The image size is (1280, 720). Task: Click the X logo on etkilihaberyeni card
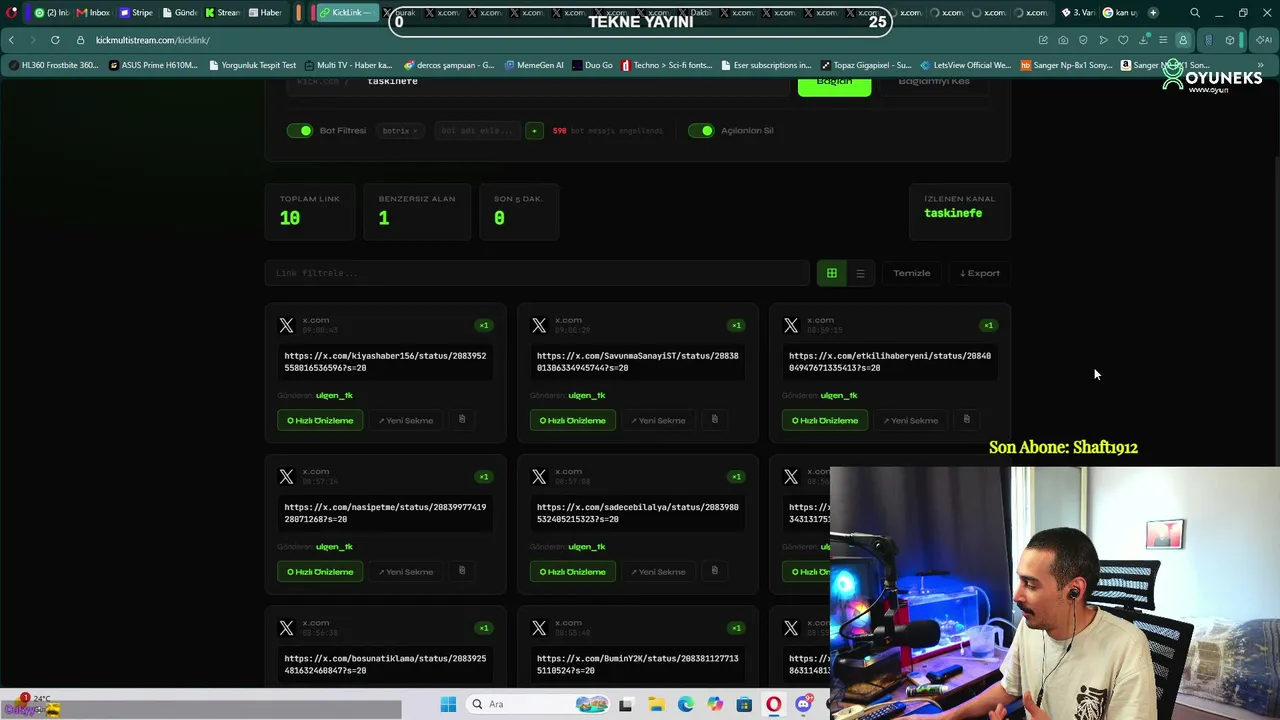point(791,325)
